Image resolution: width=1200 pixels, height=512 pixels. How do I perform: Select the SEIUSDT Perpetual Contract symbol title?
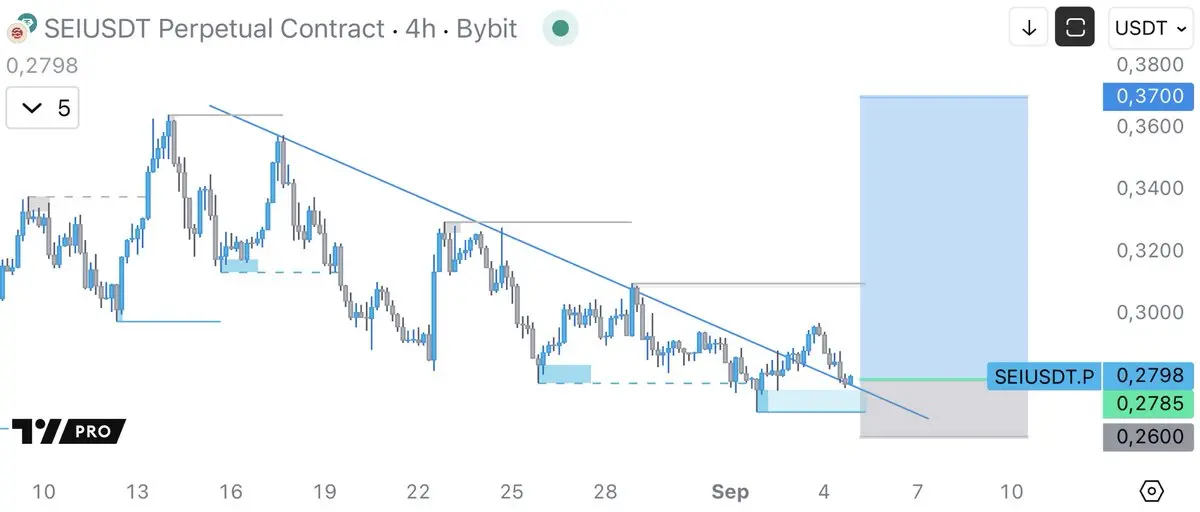coord(214,28)
